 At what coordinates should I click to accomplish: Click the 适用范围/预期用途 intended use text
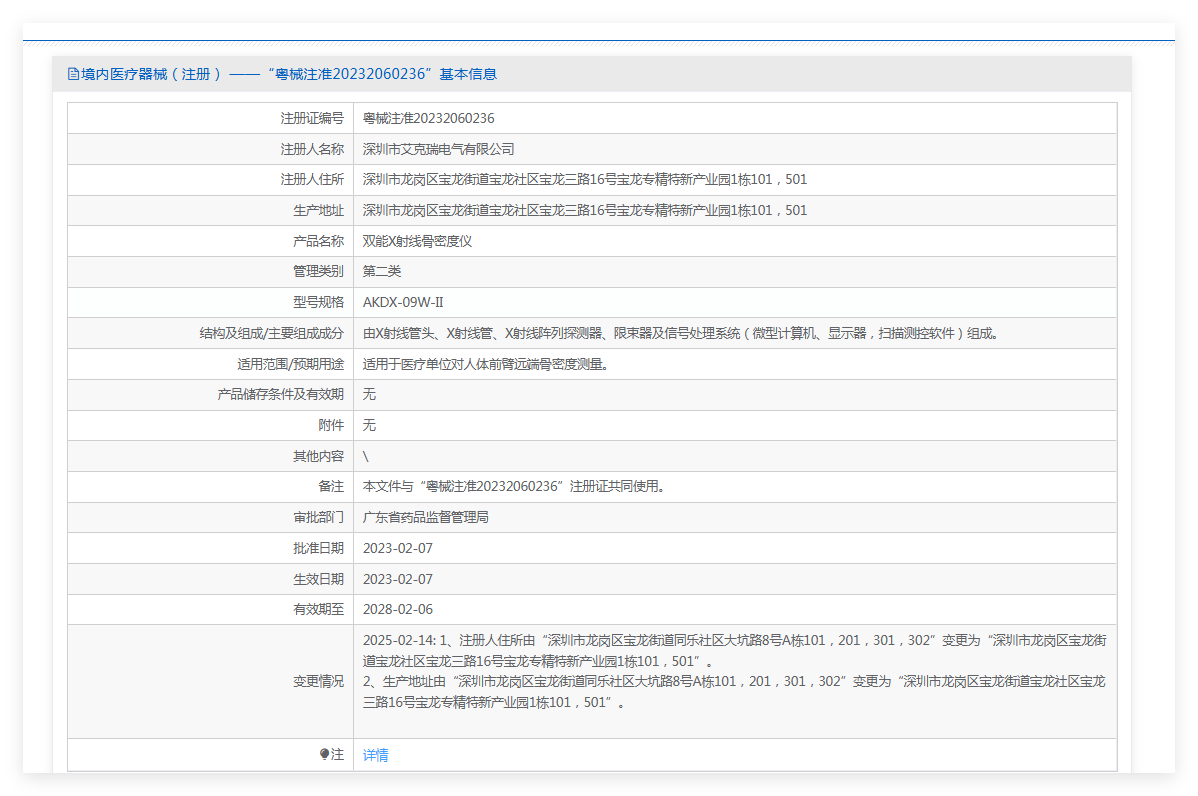(x=485, y=364)
